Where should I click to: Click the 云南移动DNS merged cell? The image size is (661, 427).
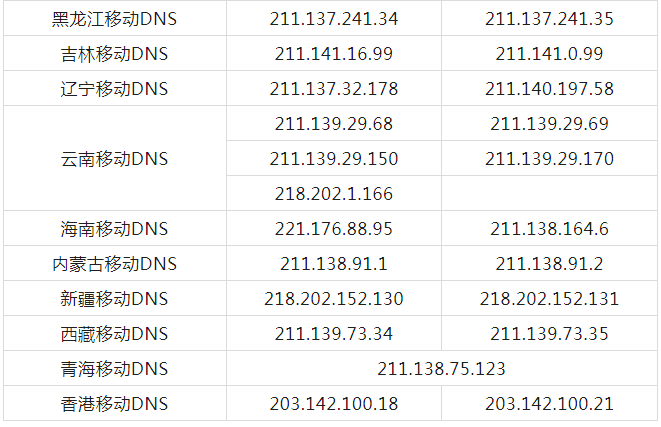pos(114,159)
